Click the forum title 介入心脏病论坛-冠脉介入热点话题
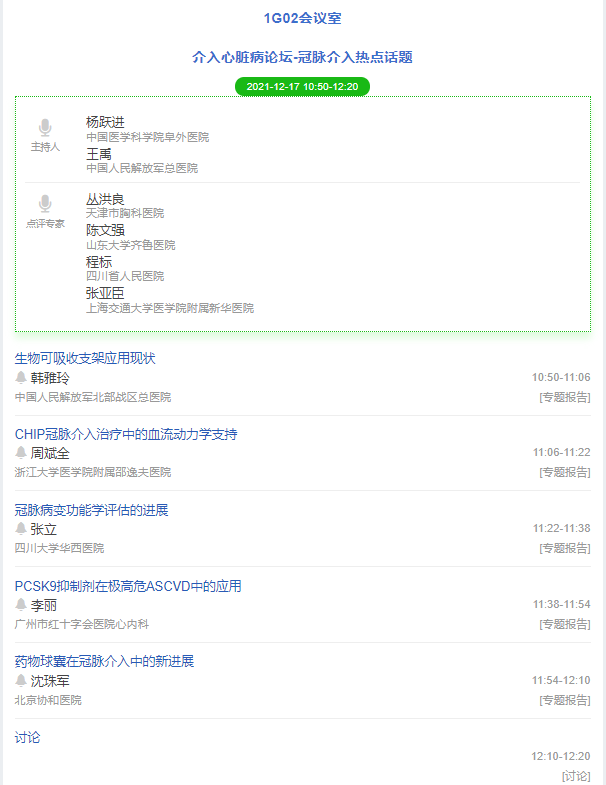 click(x=302, y=57)
